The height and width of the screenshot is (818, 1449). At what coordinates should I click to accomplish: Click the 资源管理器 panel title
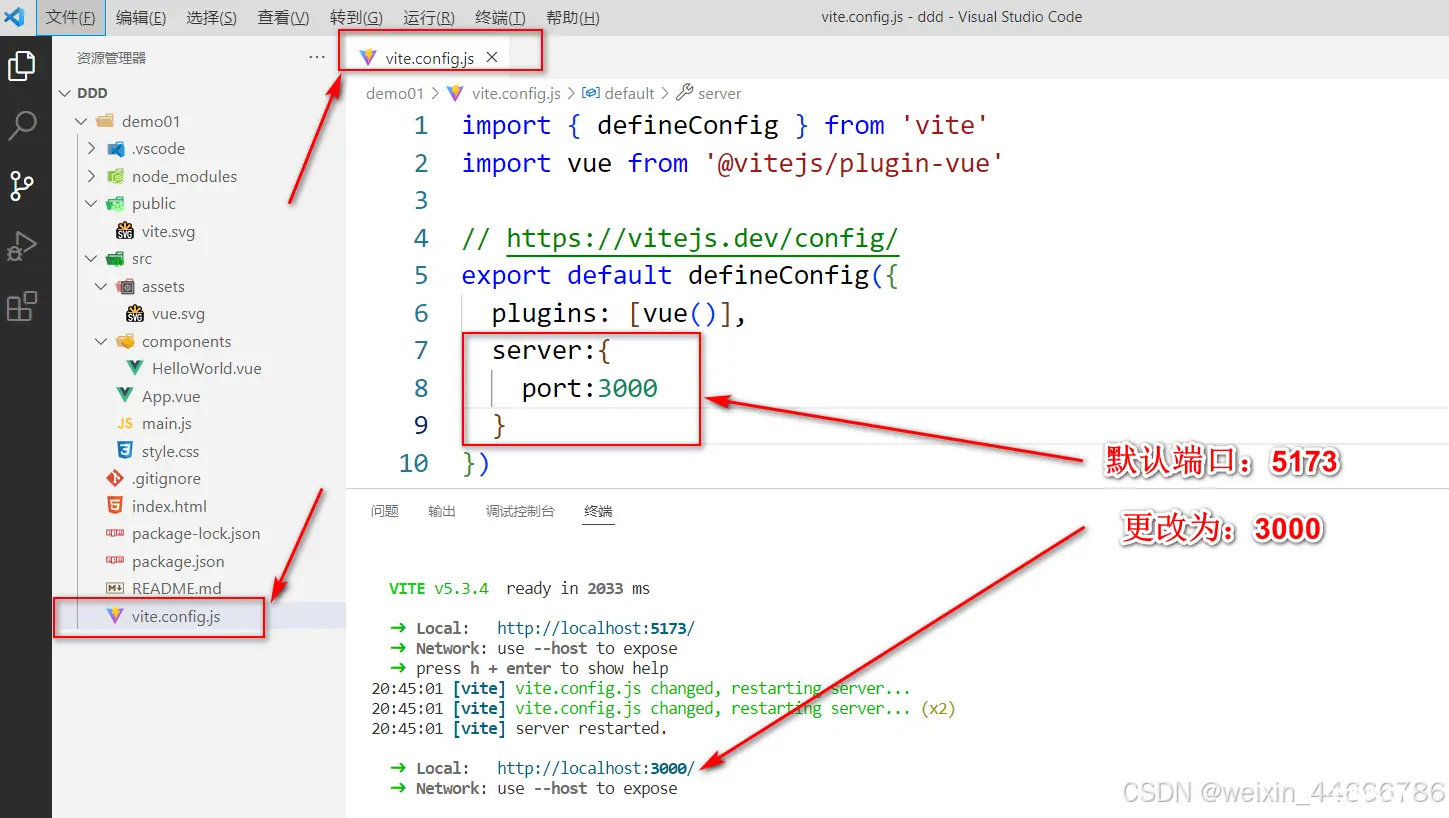point(111,58)
